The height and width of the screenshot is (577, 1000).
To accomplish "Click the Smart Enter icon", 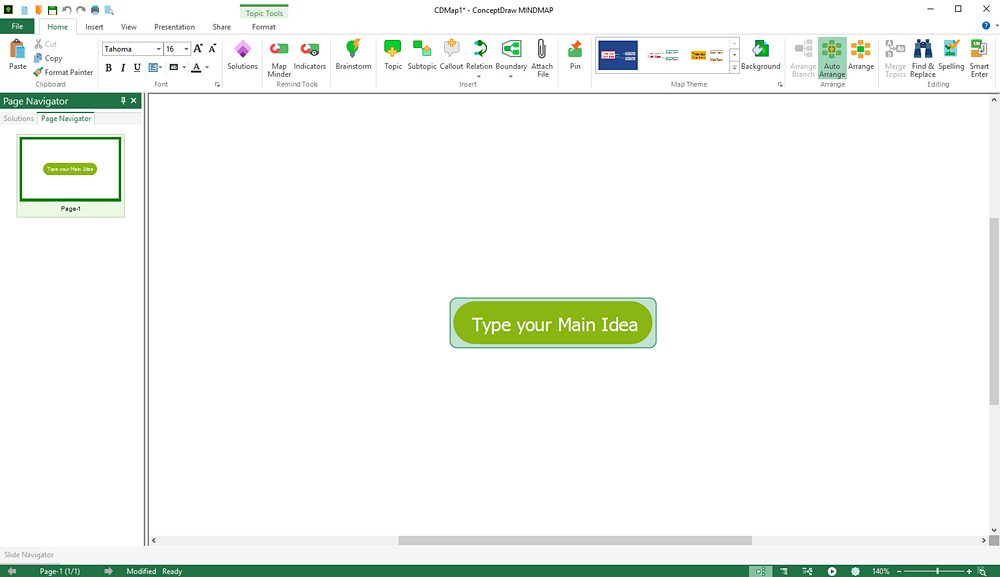I will coord(979,49).
